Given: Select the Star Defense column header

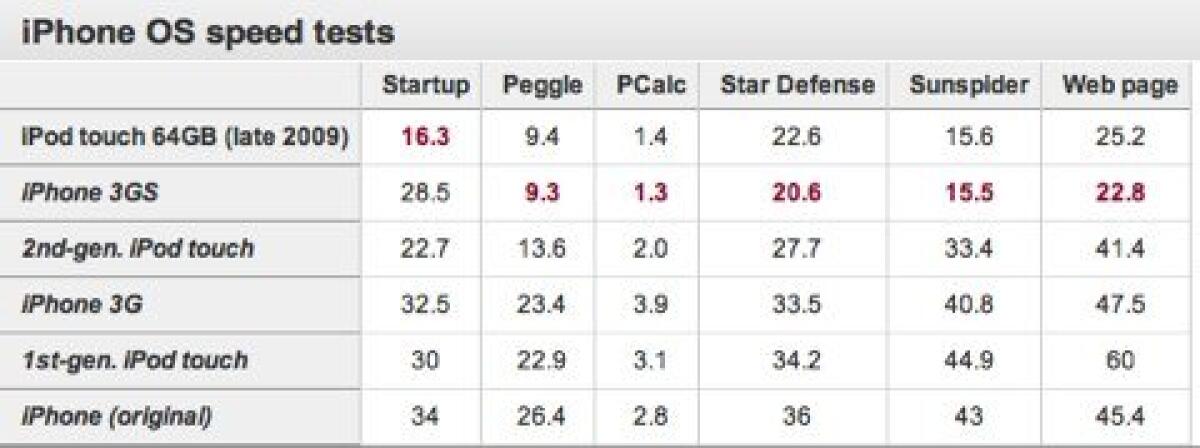Looking at the screenshot, I should 797,86.
